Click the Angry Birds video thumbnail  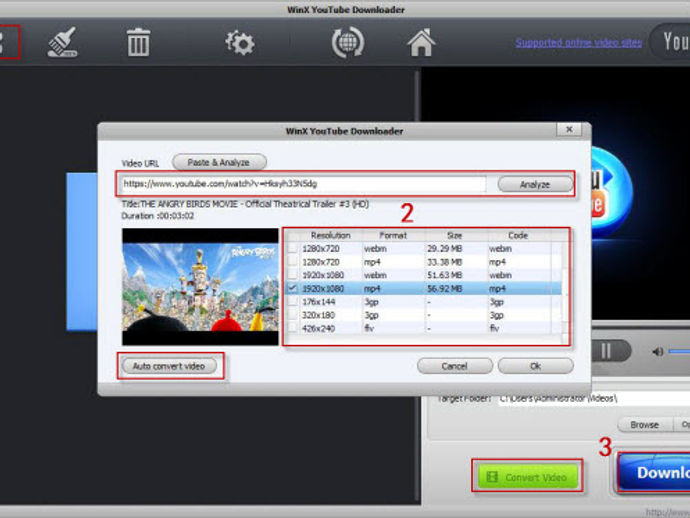pos(200,287)
